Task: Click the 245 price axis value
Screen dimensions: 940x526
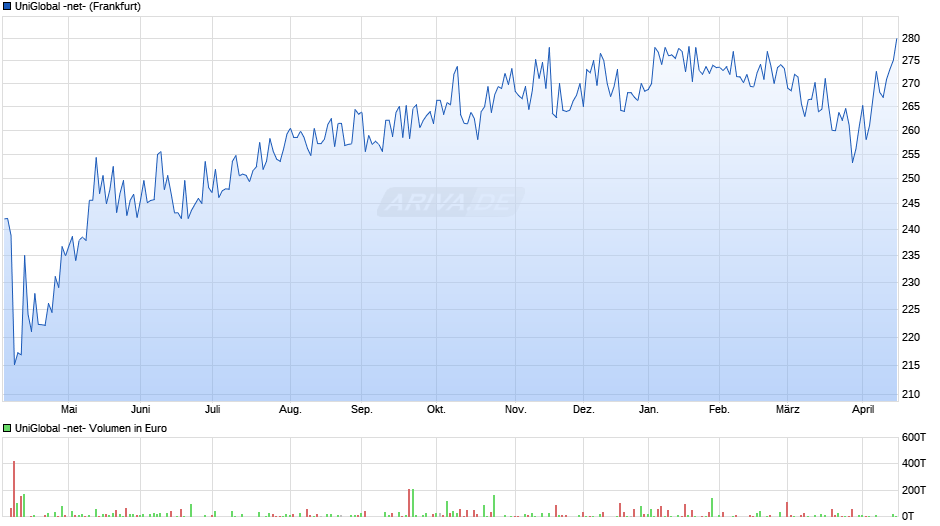Action: coord(911,203)
